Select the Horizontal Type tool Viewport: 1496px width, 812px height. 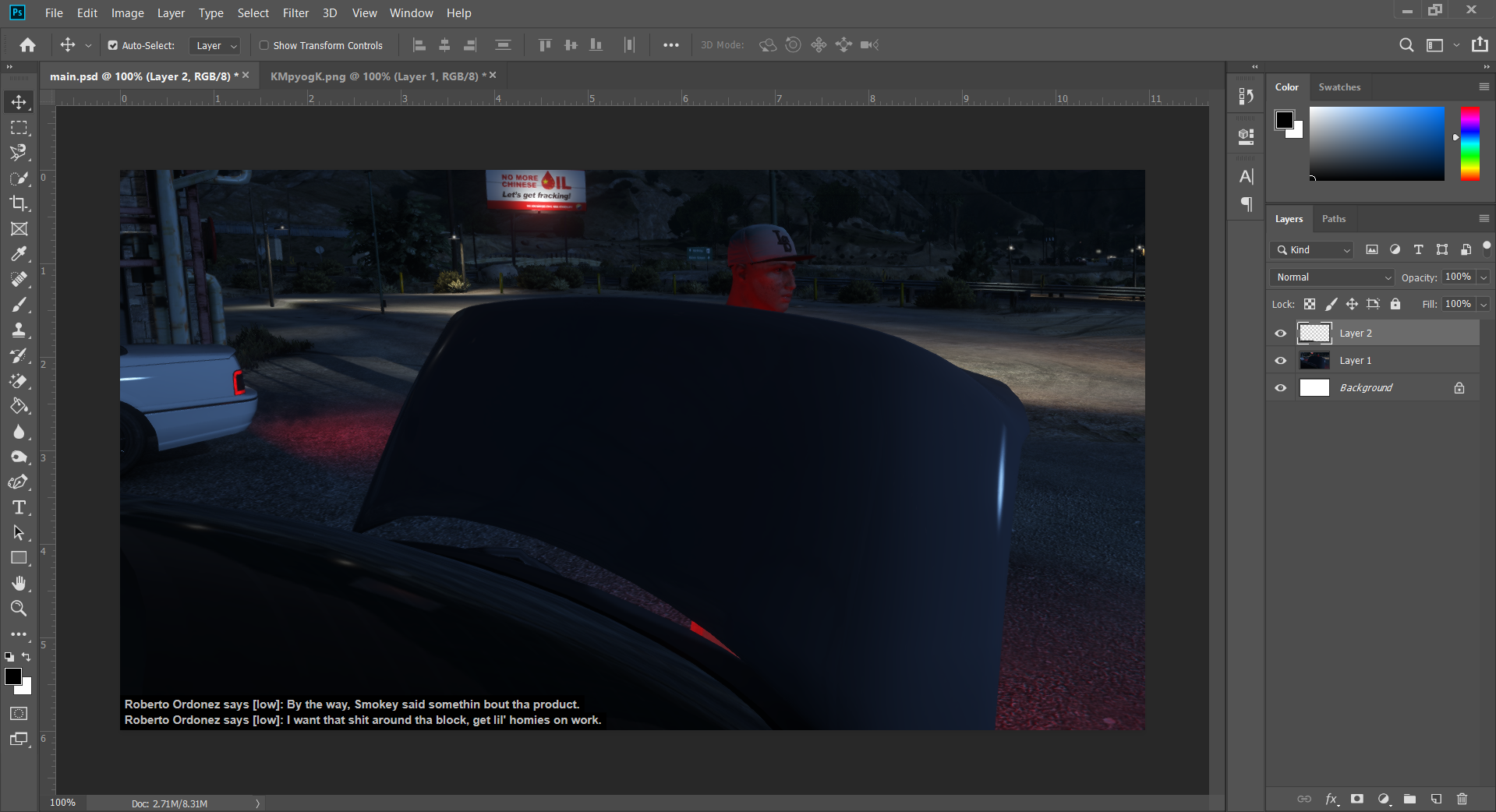click(19, 508)
